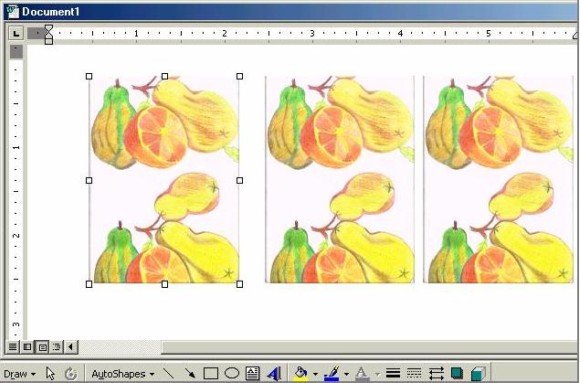Insert WordArt
Image resolution: width=580 pixels, height=383 pixels.
[x=274, y=373]
